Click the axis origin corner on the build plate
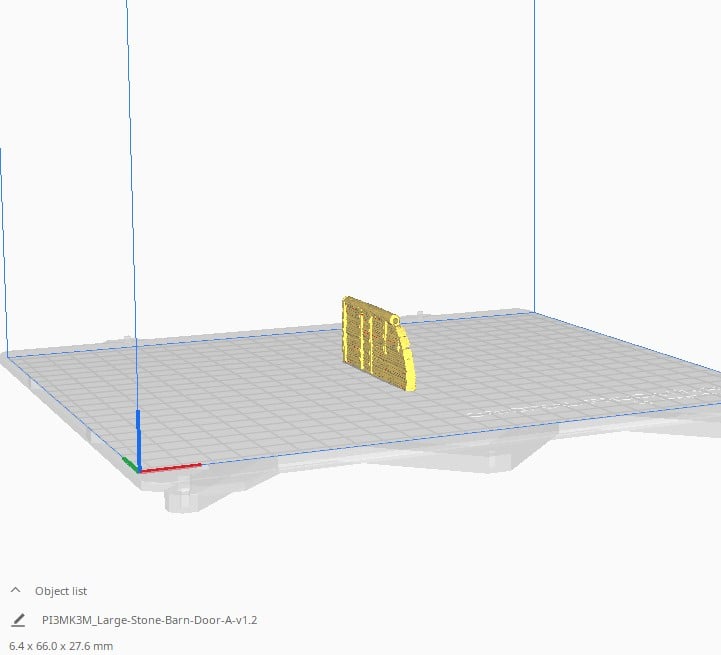 coord(139,470)
